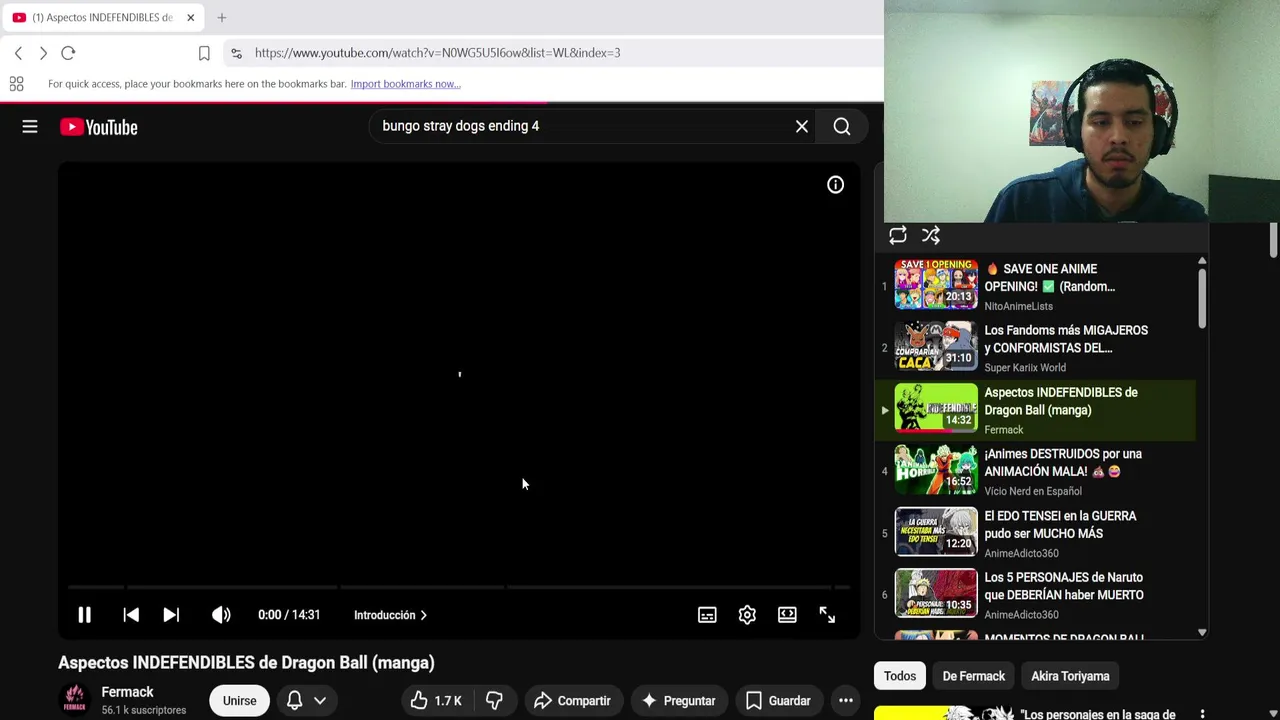
Task: Click NitoAnimeLists channel name
Action: (1018, 306)
